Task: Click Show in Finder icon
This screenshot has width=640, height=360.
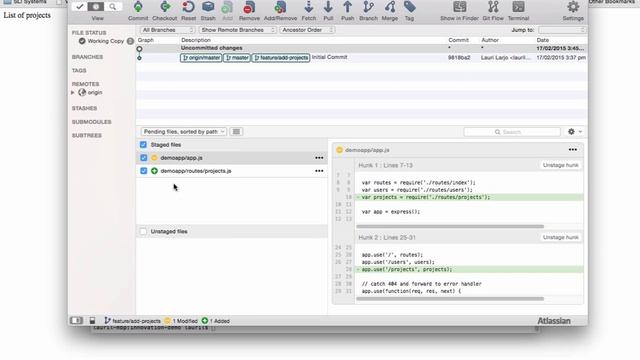Action: click(x=460, y=7)
